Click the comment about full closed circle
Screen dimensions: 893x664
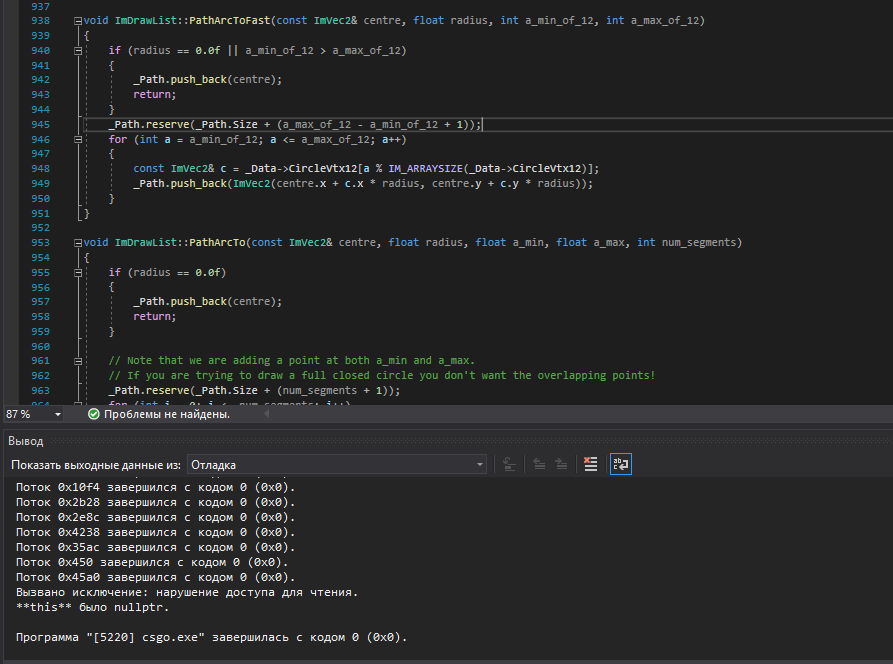tap(382, 375)
